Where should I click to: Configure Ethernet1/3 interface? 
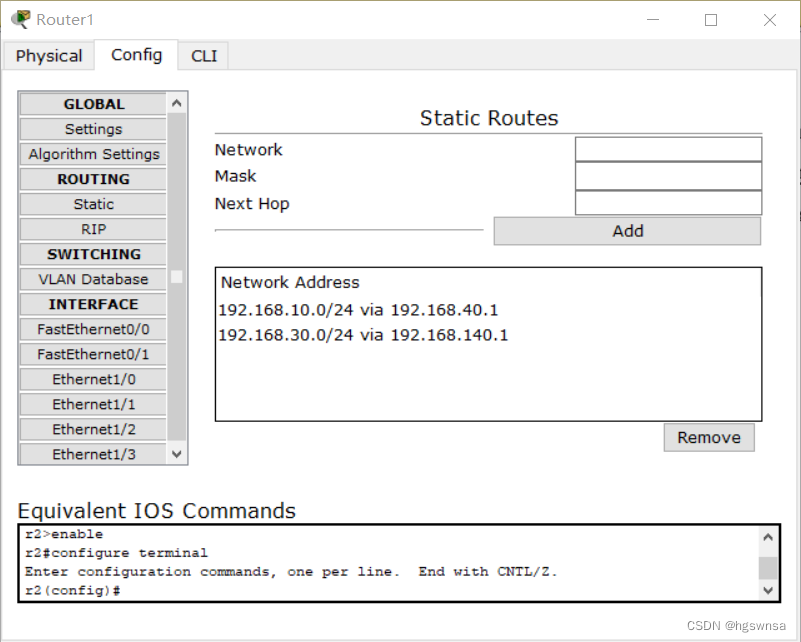point(93,454)
